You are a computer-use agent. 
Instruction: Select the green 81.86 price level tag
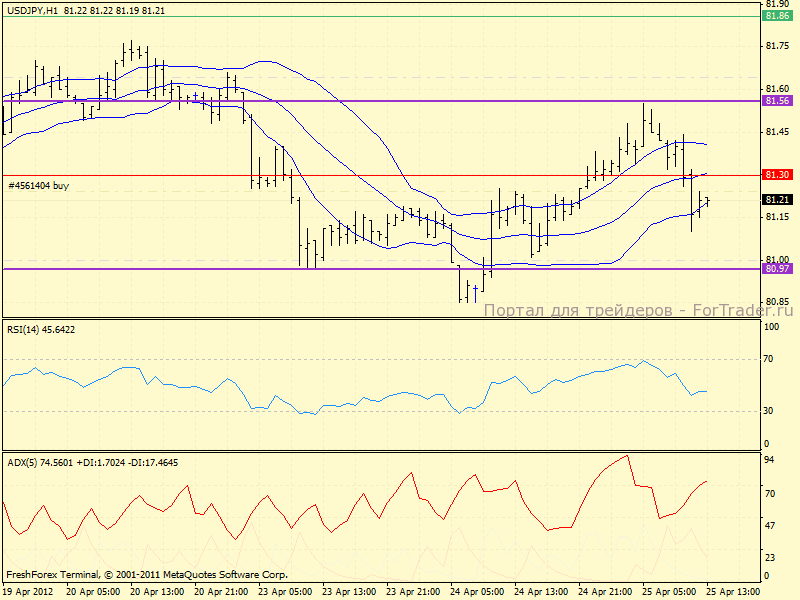(x=778, y=16)
